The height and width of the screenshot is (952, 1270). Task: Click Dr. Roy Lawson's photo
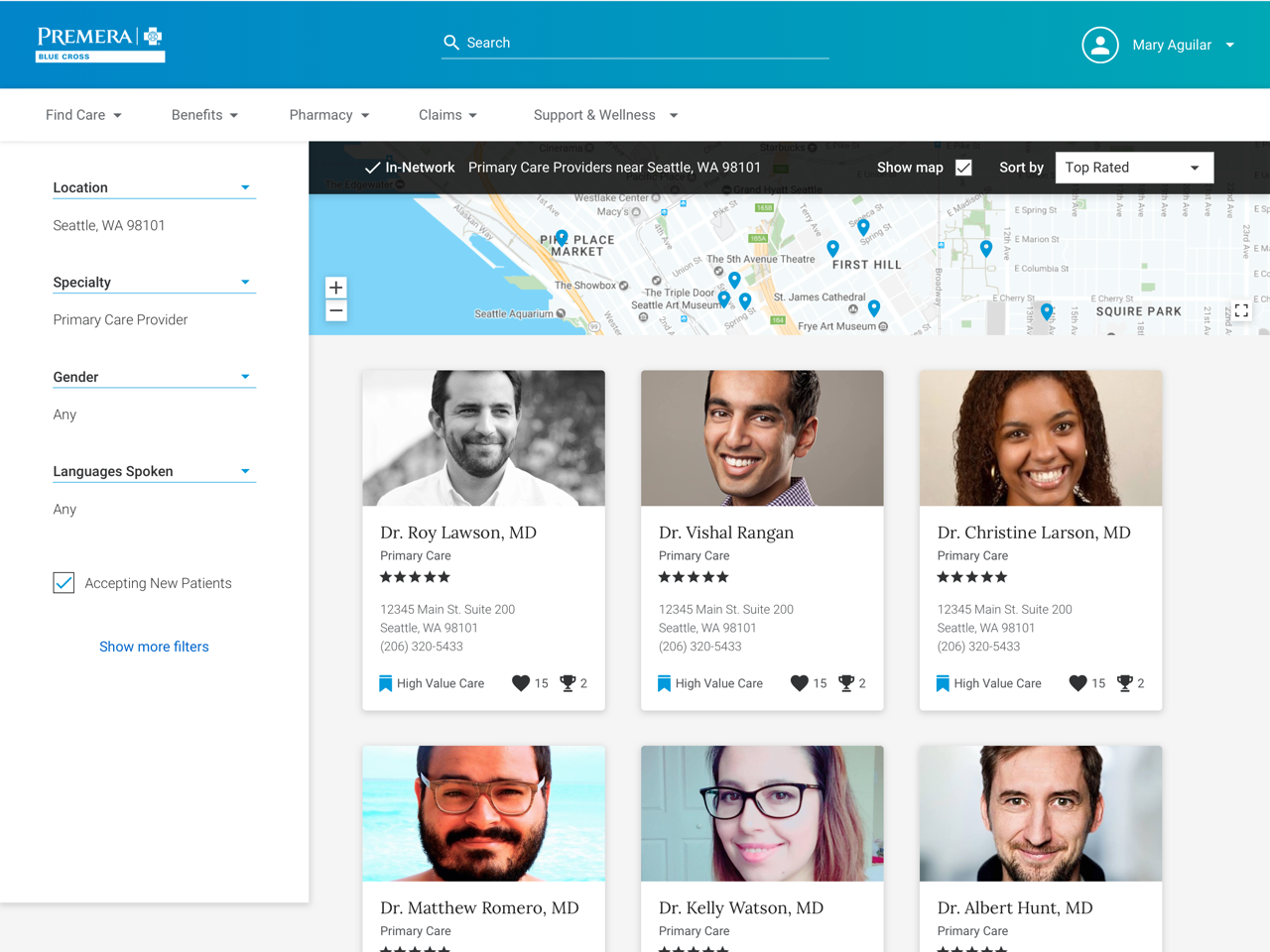pos(483,438)
